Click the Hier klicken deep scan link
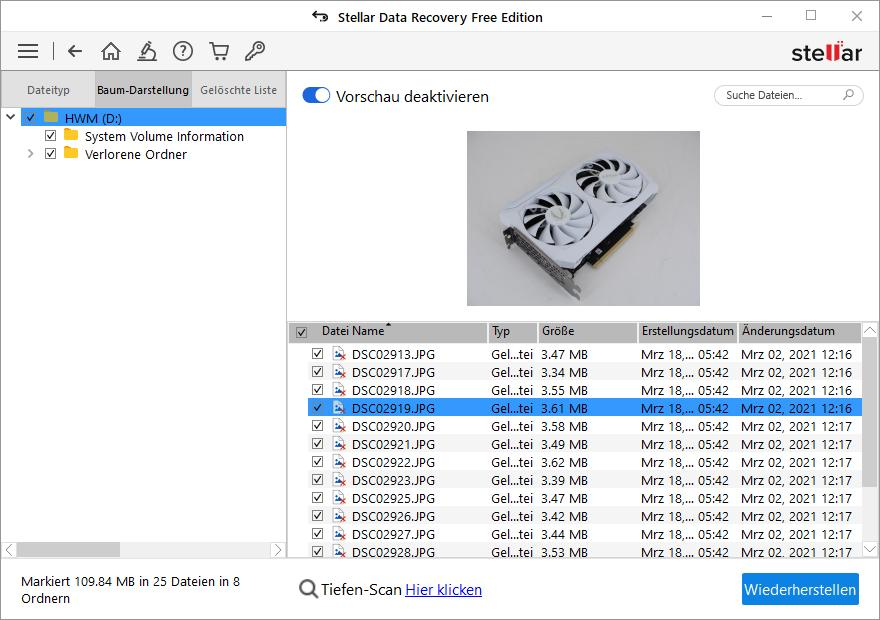This screenshot has height=620, width=880. (x=443, y=590)
